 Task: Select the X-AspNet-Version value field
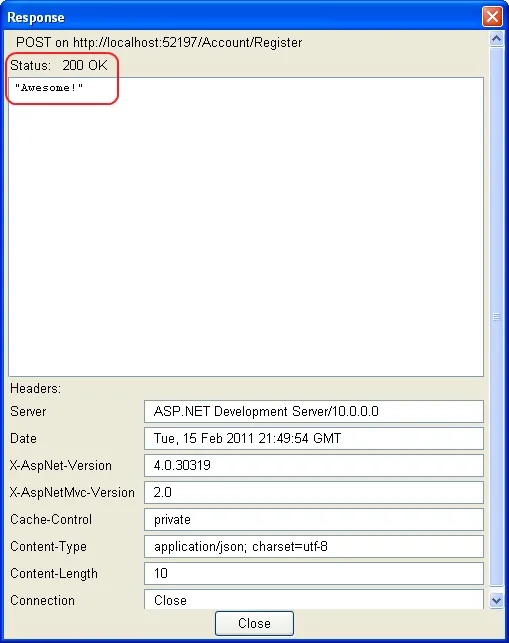tap(314, 465)
